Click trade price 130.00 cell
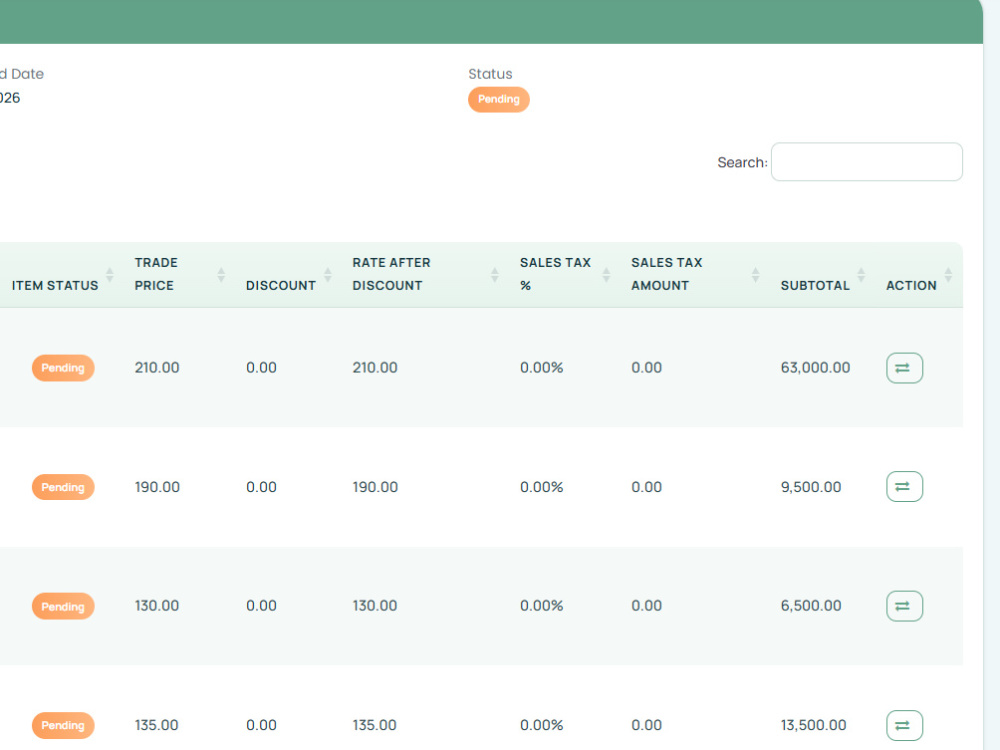 (x=157, y=606)
